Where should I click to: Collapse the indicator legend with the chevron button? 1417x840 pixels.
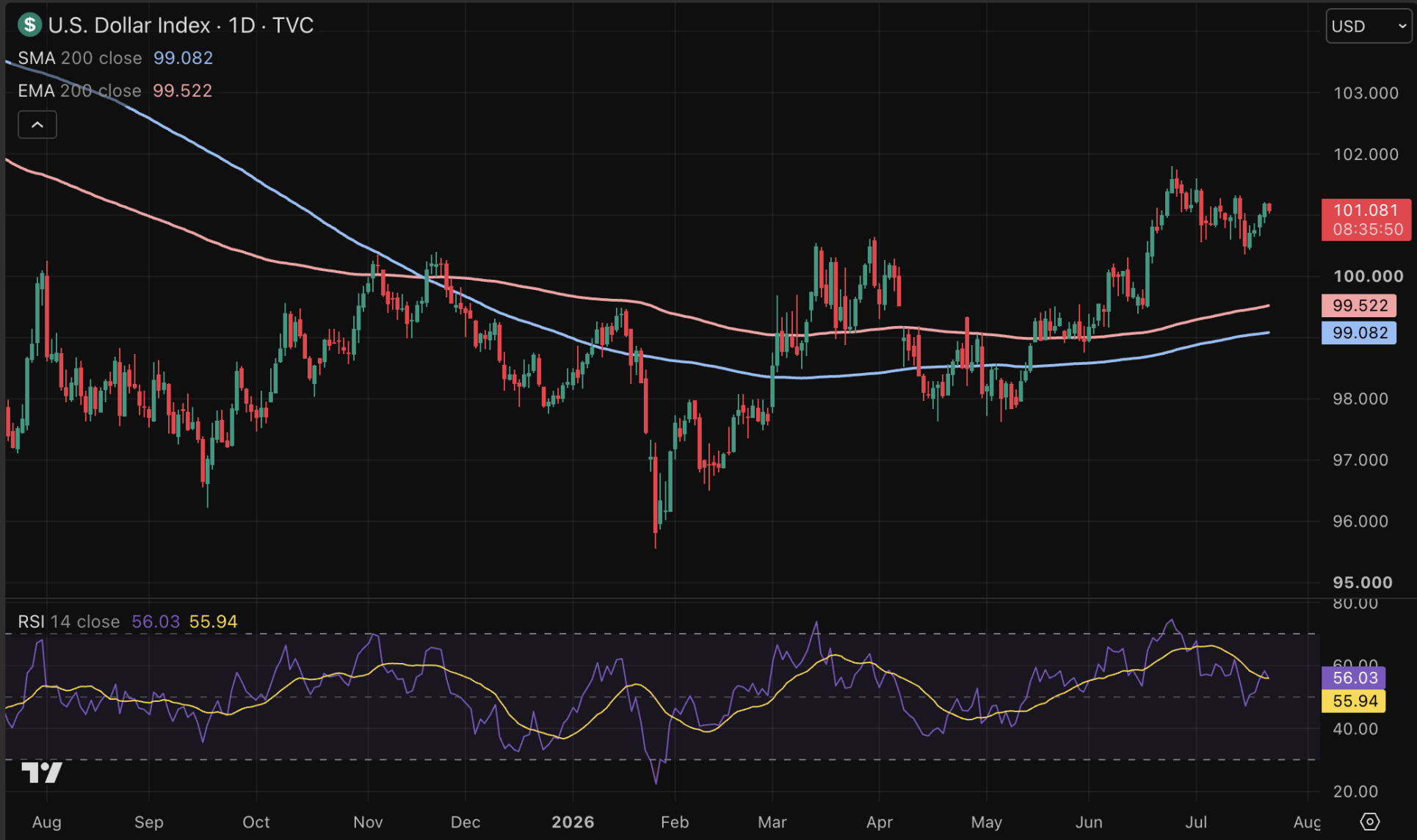(x=37, y=125)
